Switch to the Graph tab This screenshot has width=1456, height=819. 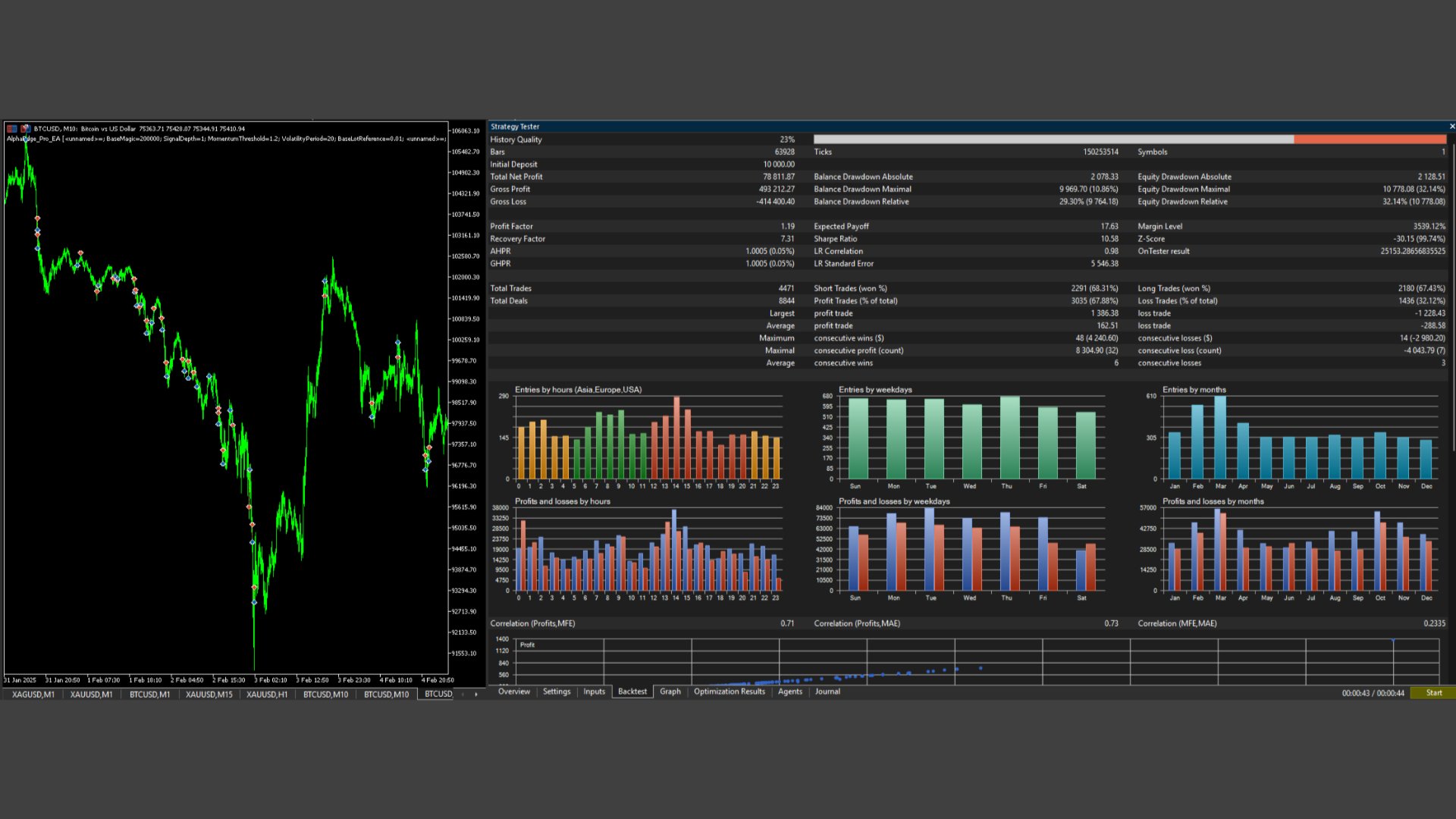(x=670, y=692)
